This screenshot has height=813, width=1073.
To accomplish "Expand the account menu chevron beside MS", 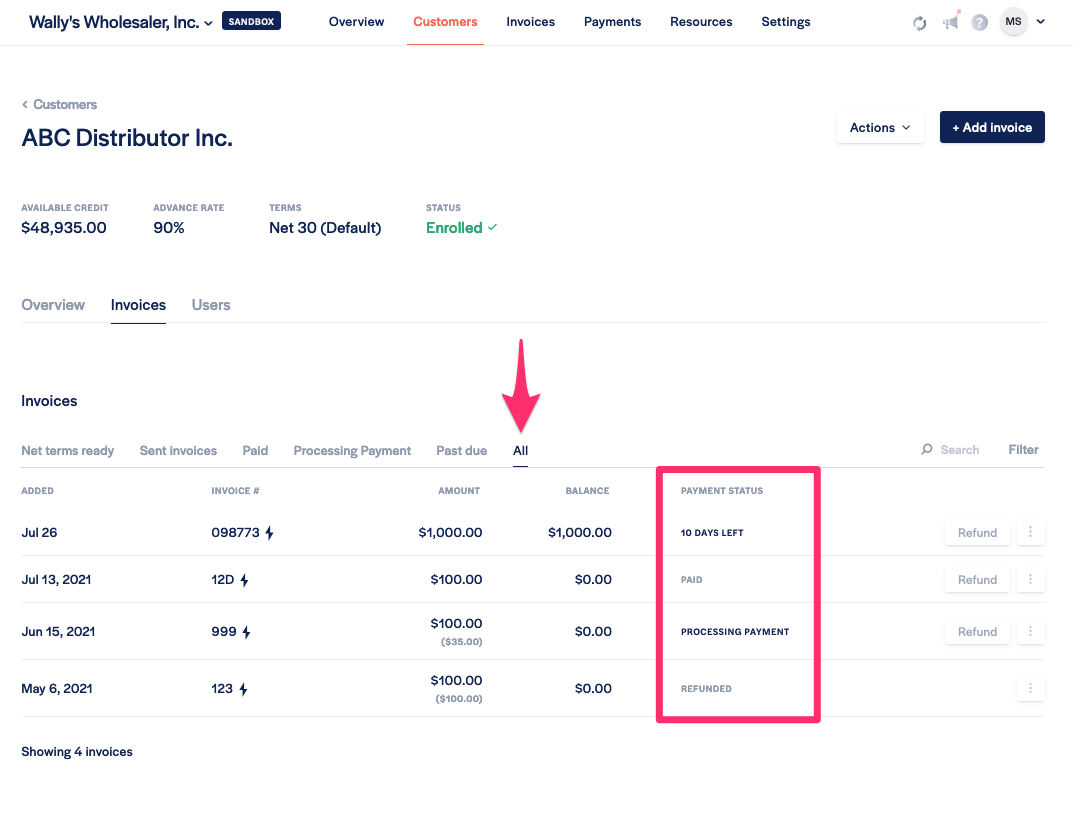I will point(1041,22).
